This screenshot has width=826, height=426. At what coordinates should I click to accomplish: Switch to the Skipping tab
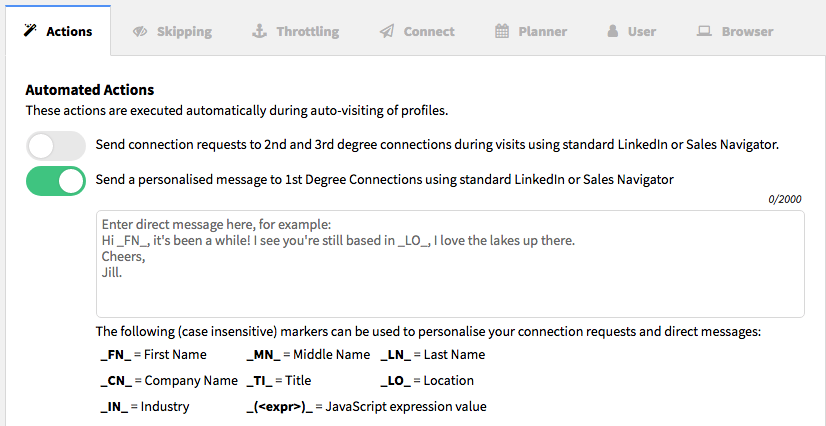pos(172,32)
